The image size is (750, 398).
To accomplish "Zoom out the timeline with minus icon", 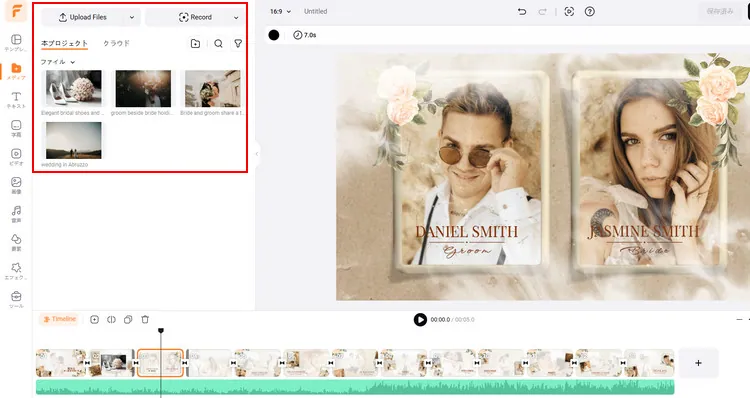I will tap(739, 320).
